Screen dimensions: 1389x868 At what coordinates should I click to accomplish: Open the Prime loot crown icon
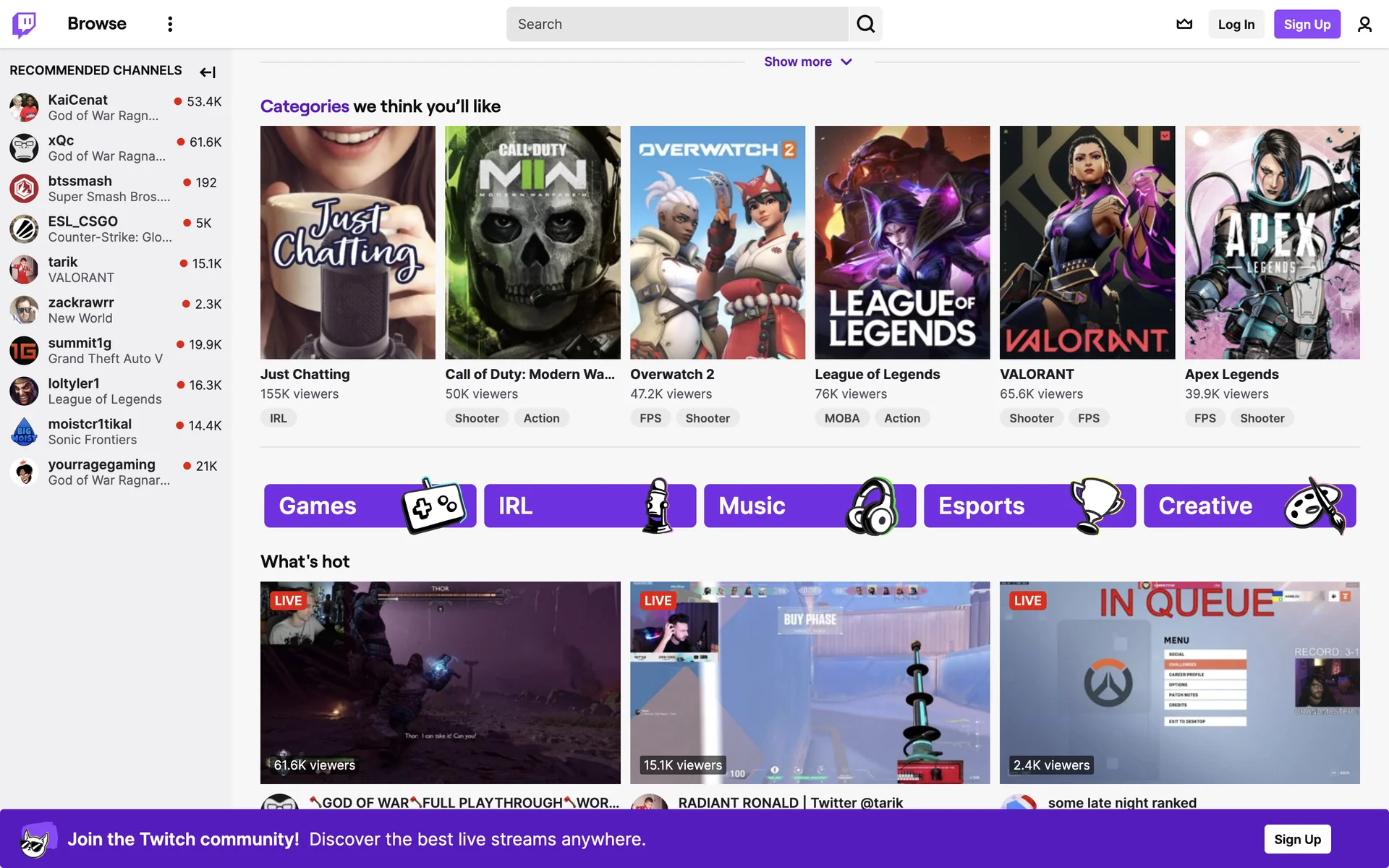point(1184,24)
